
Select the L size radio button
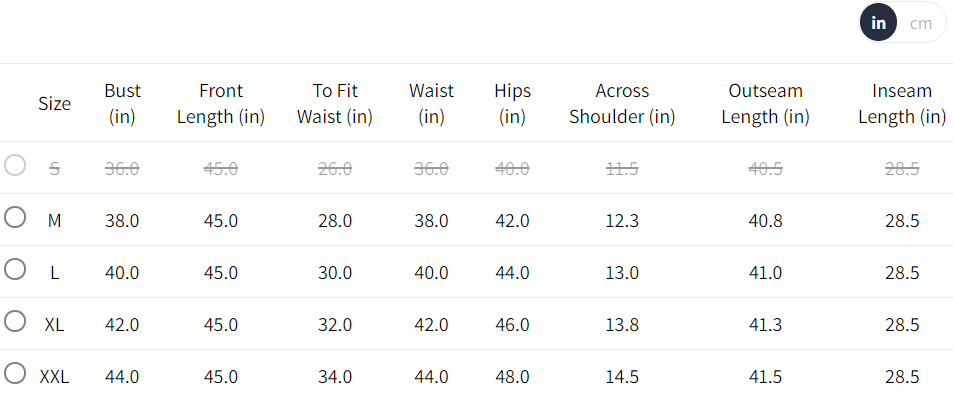click(15, 269)
